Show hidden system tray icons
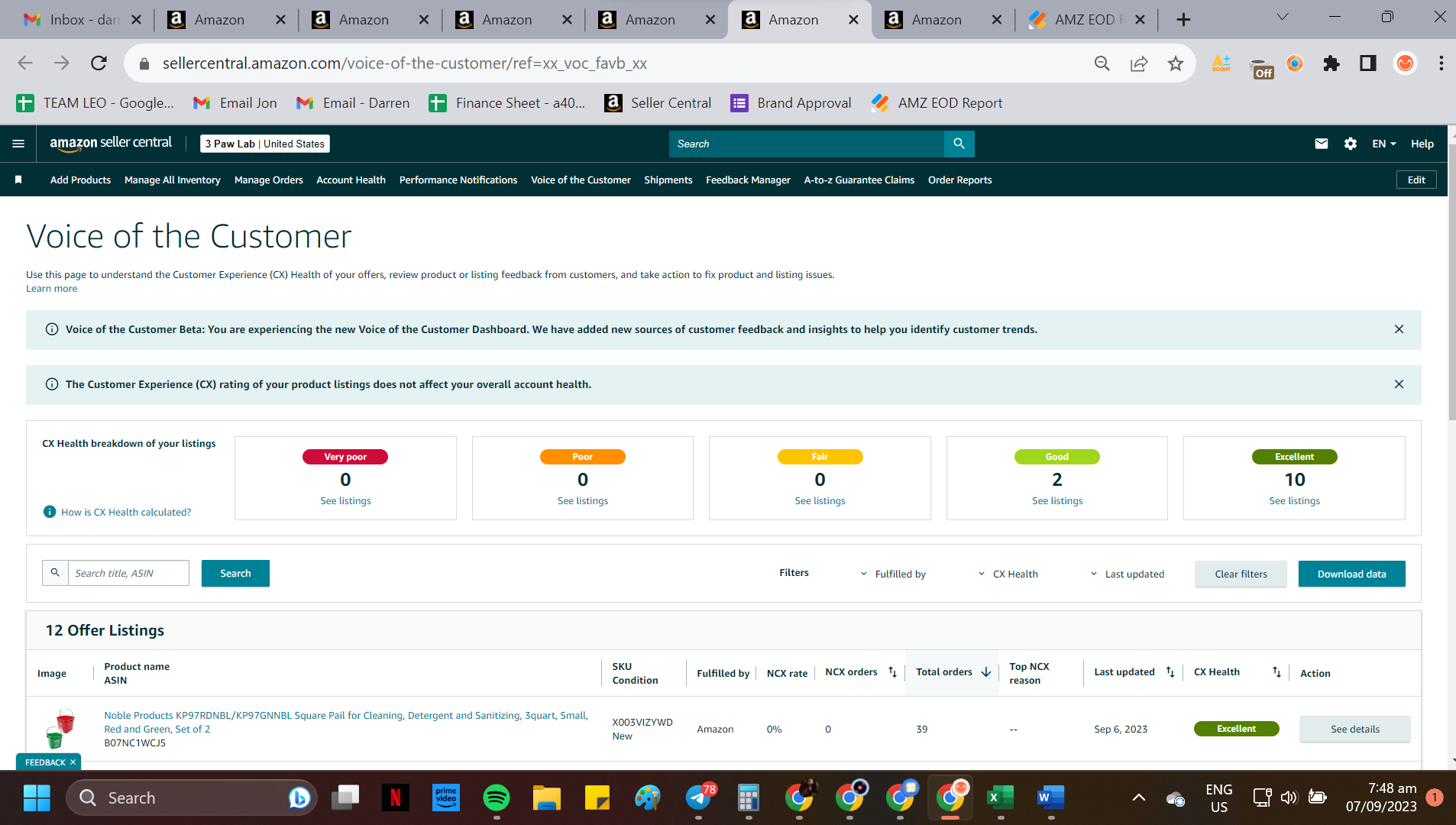This screenshot has width=1456, height=825. click(1138, 797)
